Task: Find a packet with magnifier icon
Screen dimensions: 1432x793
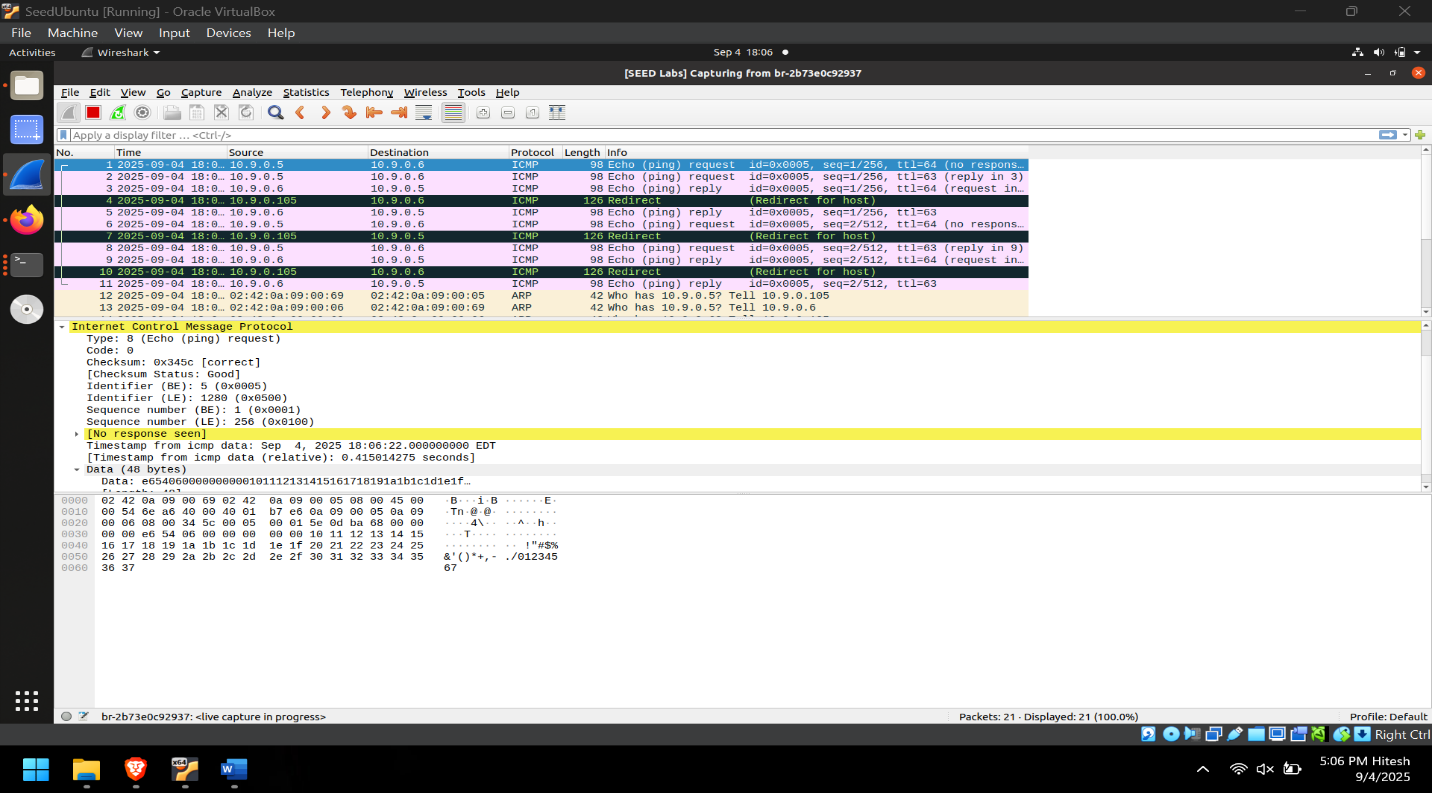Action: pyautogui.click(x=275, y=113)
